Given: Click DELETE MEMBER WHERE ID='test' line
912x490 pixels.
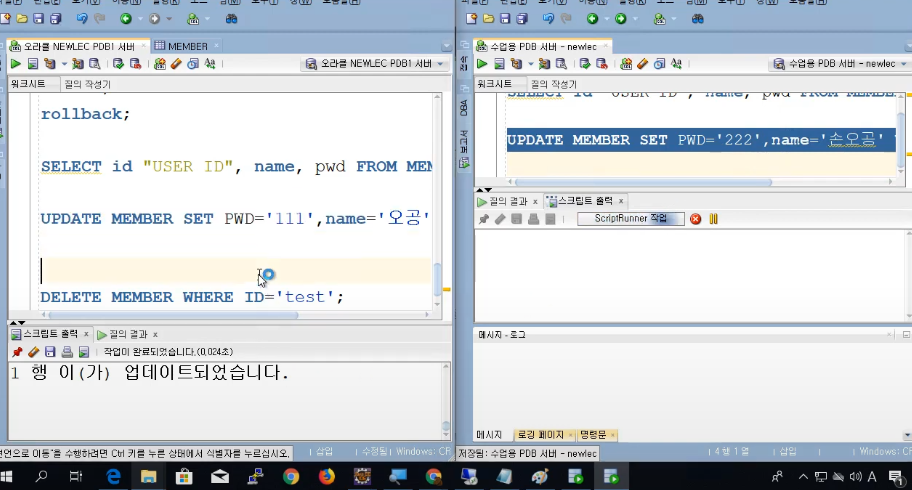Looking at the screenshot, I should tap(192, 297).
